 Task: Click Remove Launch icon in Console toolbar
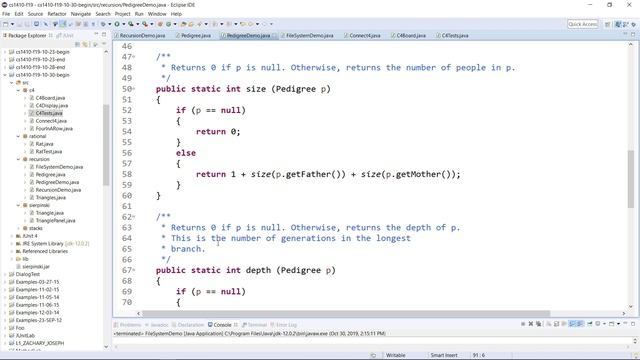(x=531, y=324)
